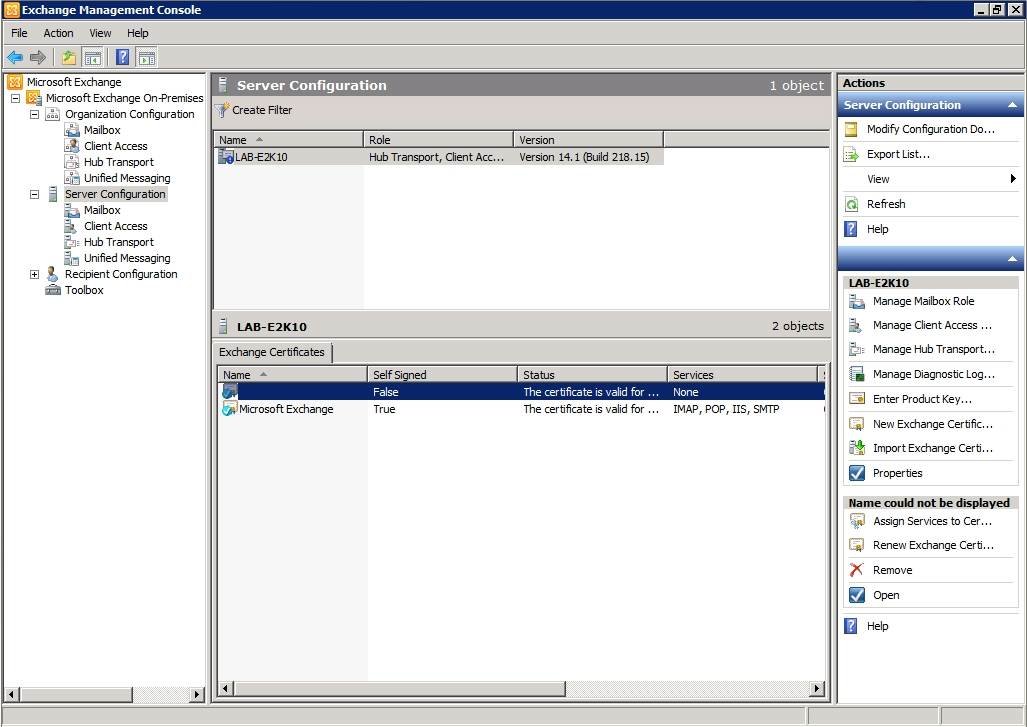The height and width of the screenshot is (727, 1027).
Task: Click the Version 14.1 (Build 218.15) cell
Action: pos(584,157)
